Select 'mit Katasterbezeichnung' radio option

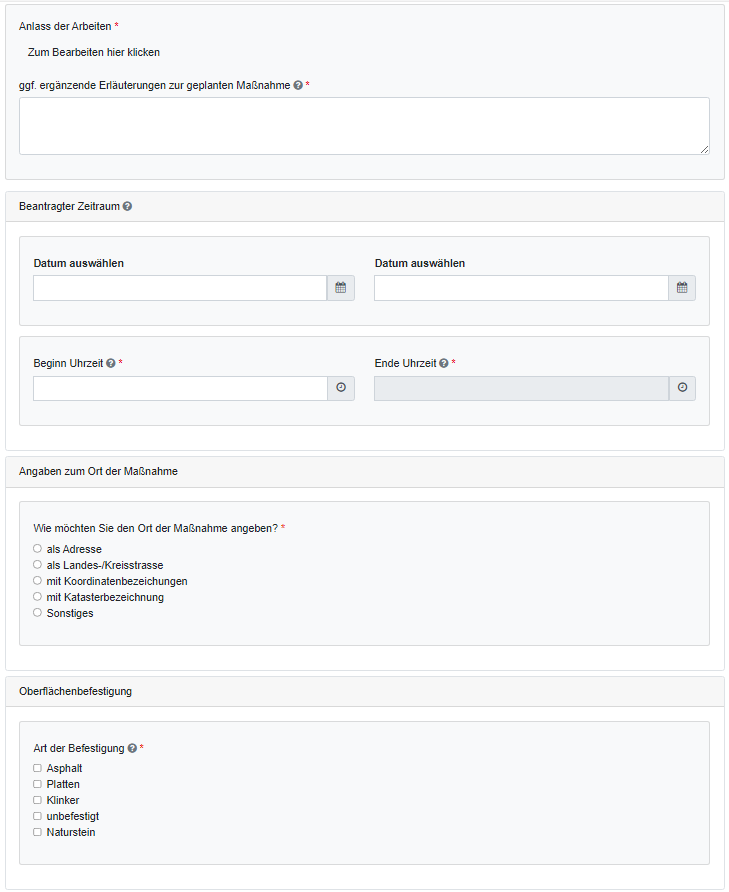click(x=38, y=597)
